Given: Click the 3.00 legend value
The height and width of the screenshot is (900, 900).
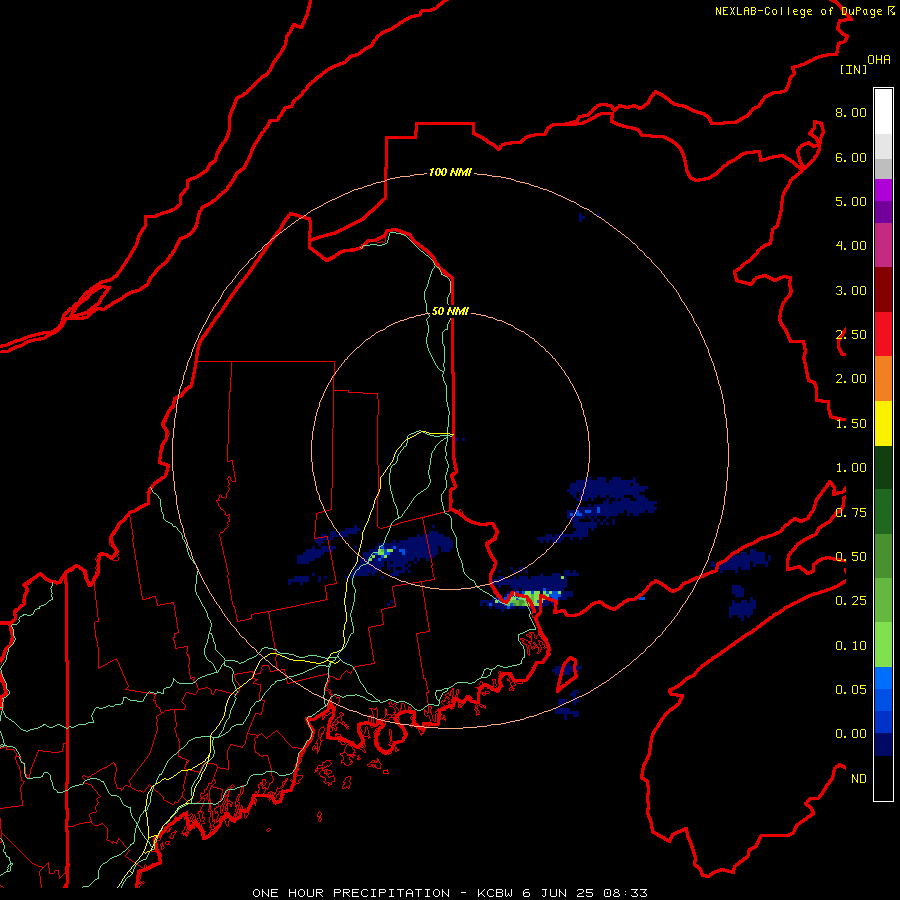Looking at the screenshot, I should [x=851, y=290].
